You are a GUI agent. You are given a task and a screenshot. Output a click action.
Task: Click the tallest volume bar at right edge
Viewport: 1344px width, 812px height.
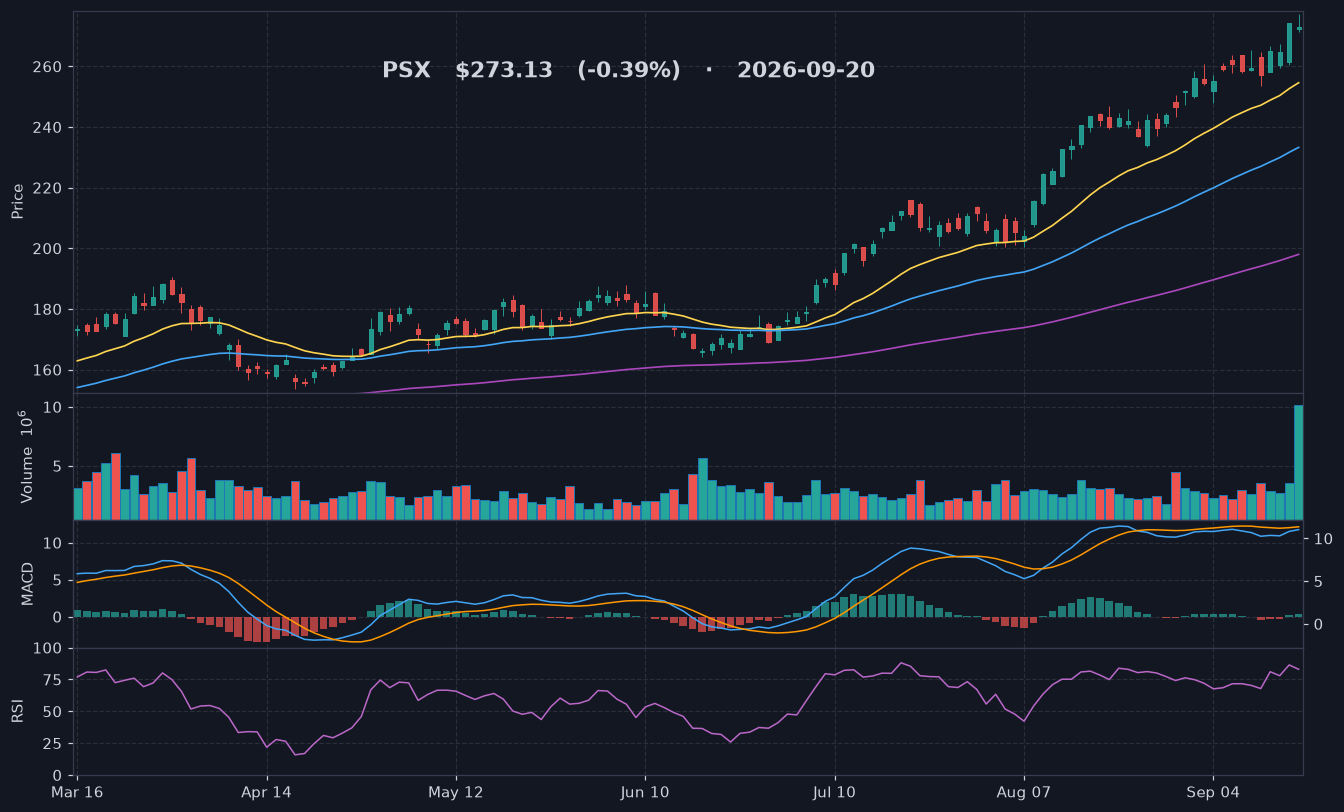pyautogui.click(x=1298, y=462)
